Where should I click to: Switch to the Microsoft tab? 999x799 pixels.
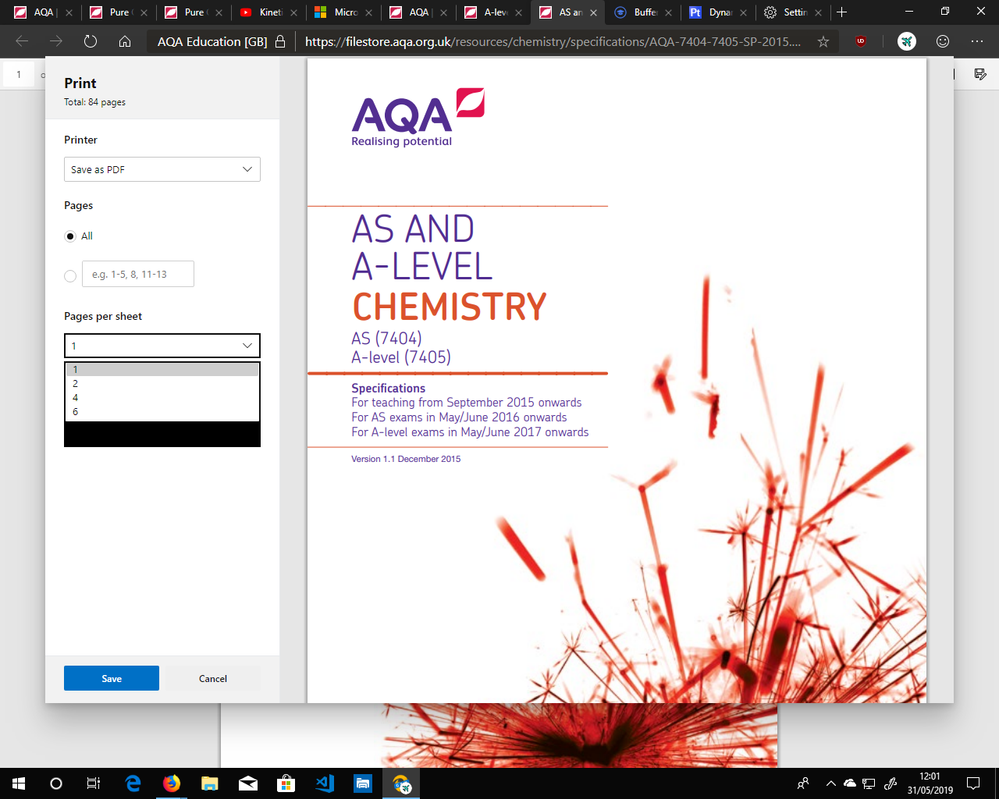point(342,12)
